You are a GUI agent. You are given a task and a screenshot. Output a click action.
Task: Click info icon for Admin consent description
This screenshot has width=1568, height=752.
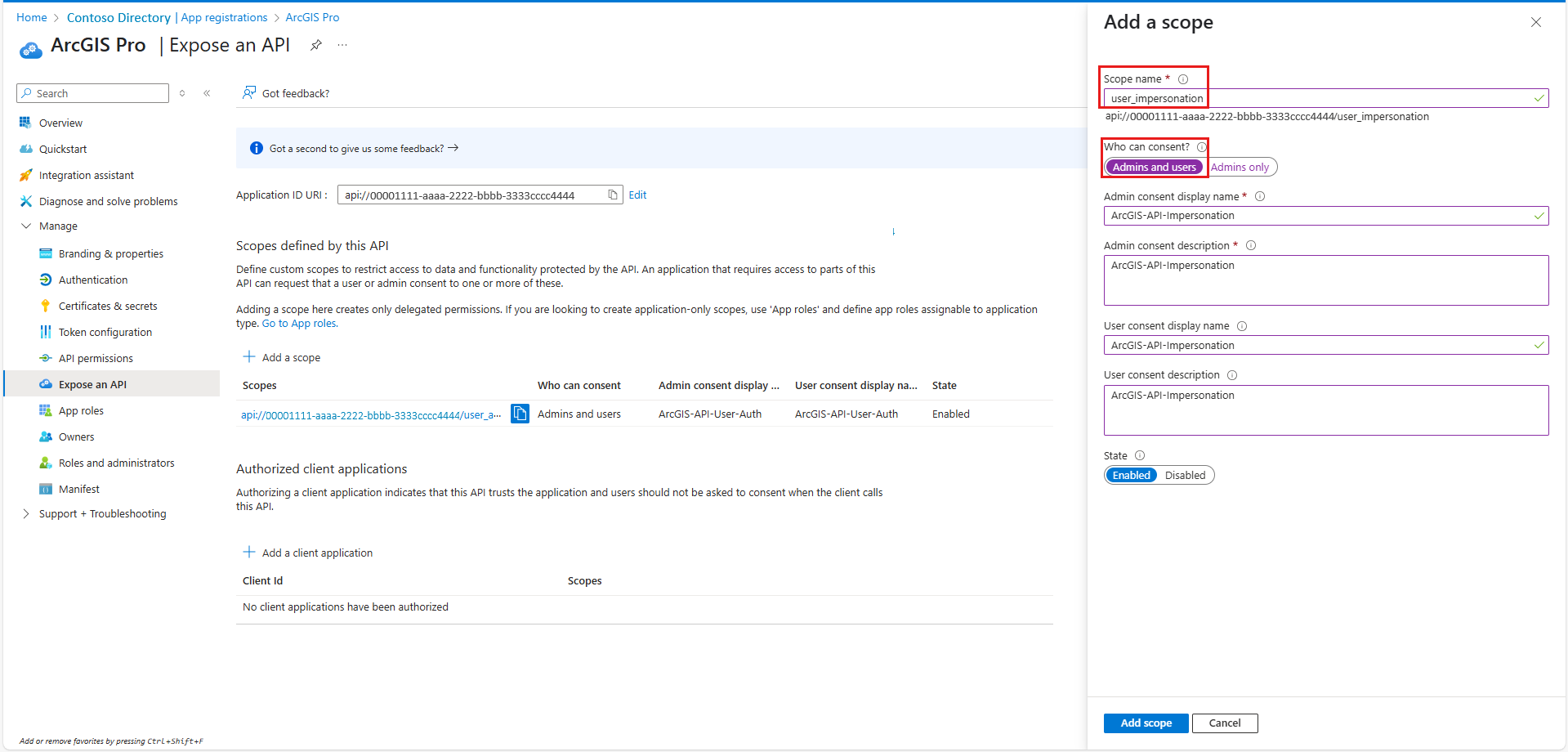tap(1251, 245)
